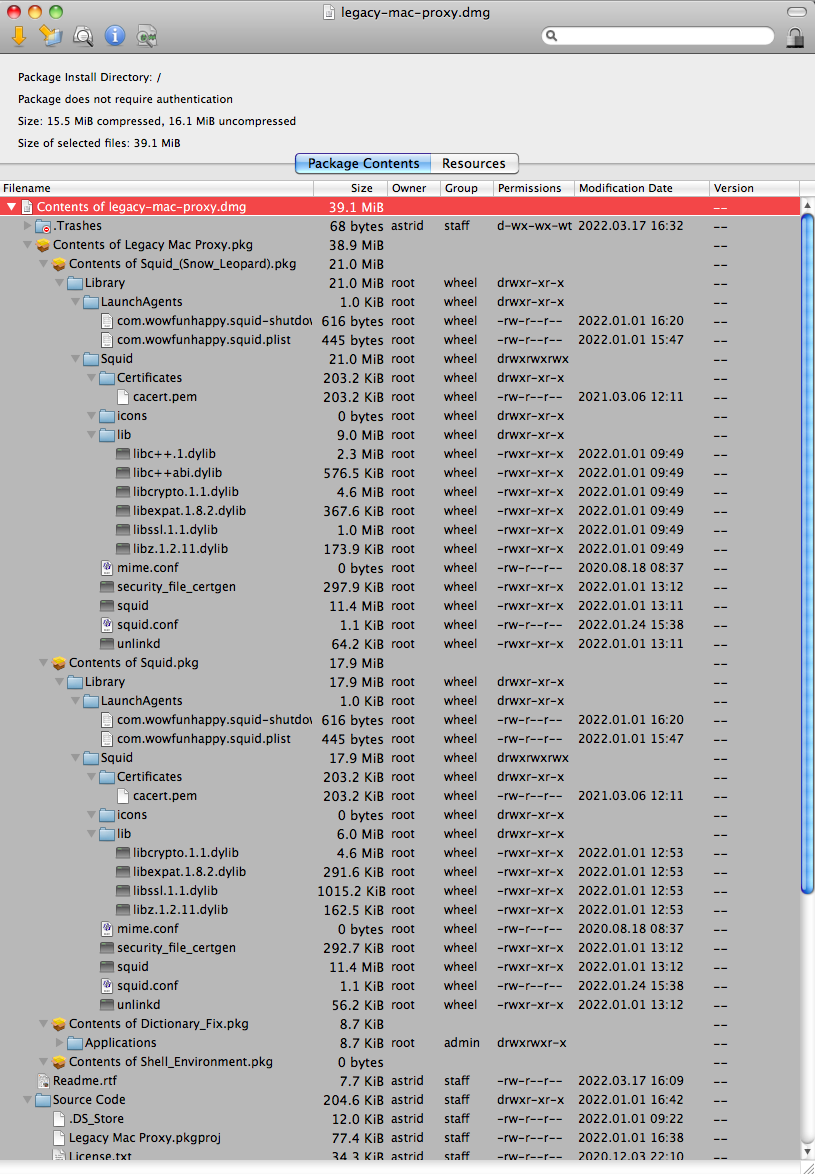Click the scrollbar up arrow
This screenshot has width=815, height=1174.
click(807, 205)
